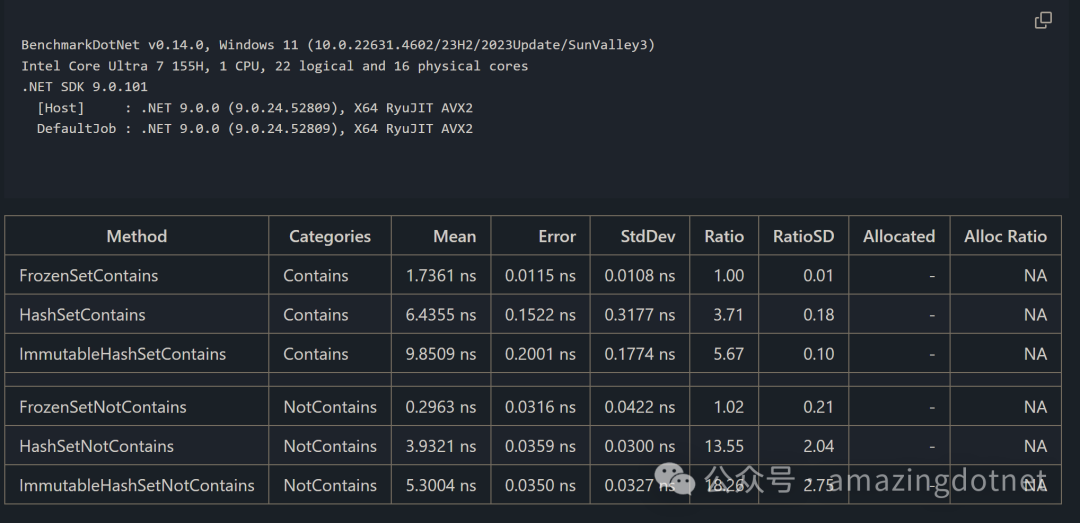
Task: Select the RatioSD column header
Action: click(x=803, y=236)
